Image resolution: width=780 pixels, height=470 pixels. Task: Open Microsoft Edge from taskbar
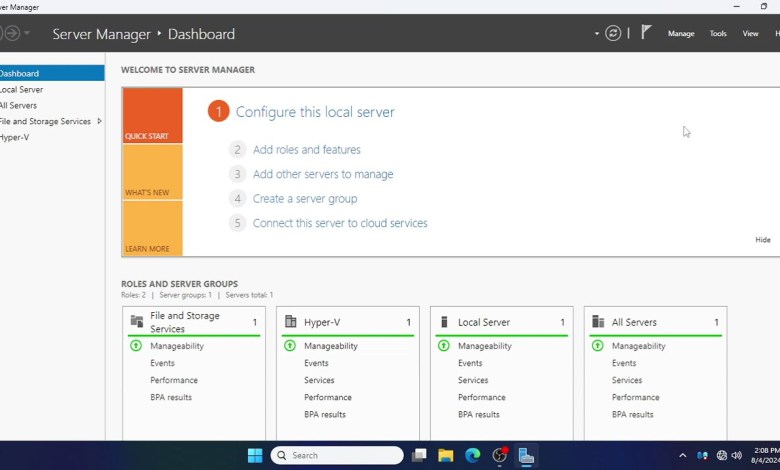pyautogui.click(x=473, y=455)
